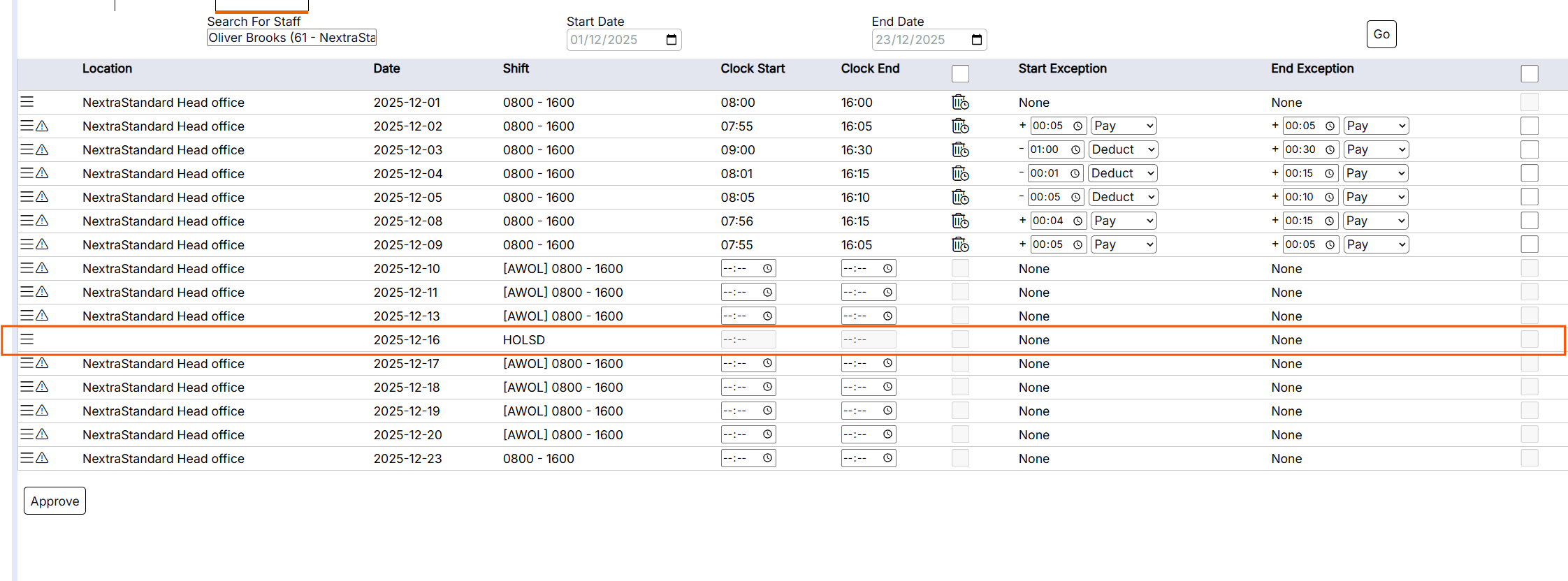Tick the approval checkbox for the 2025-12-05 row
The image size is (1568, 581).
click(x=1530, y=197)
